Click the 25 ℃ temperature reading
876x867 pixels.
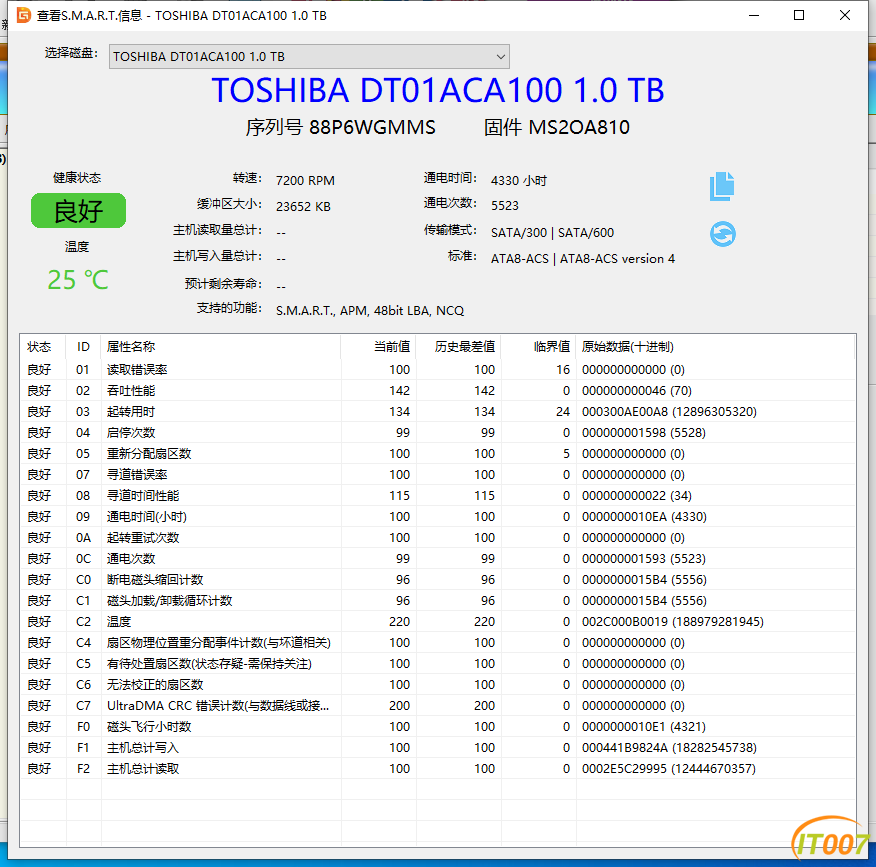pos(78,280)
